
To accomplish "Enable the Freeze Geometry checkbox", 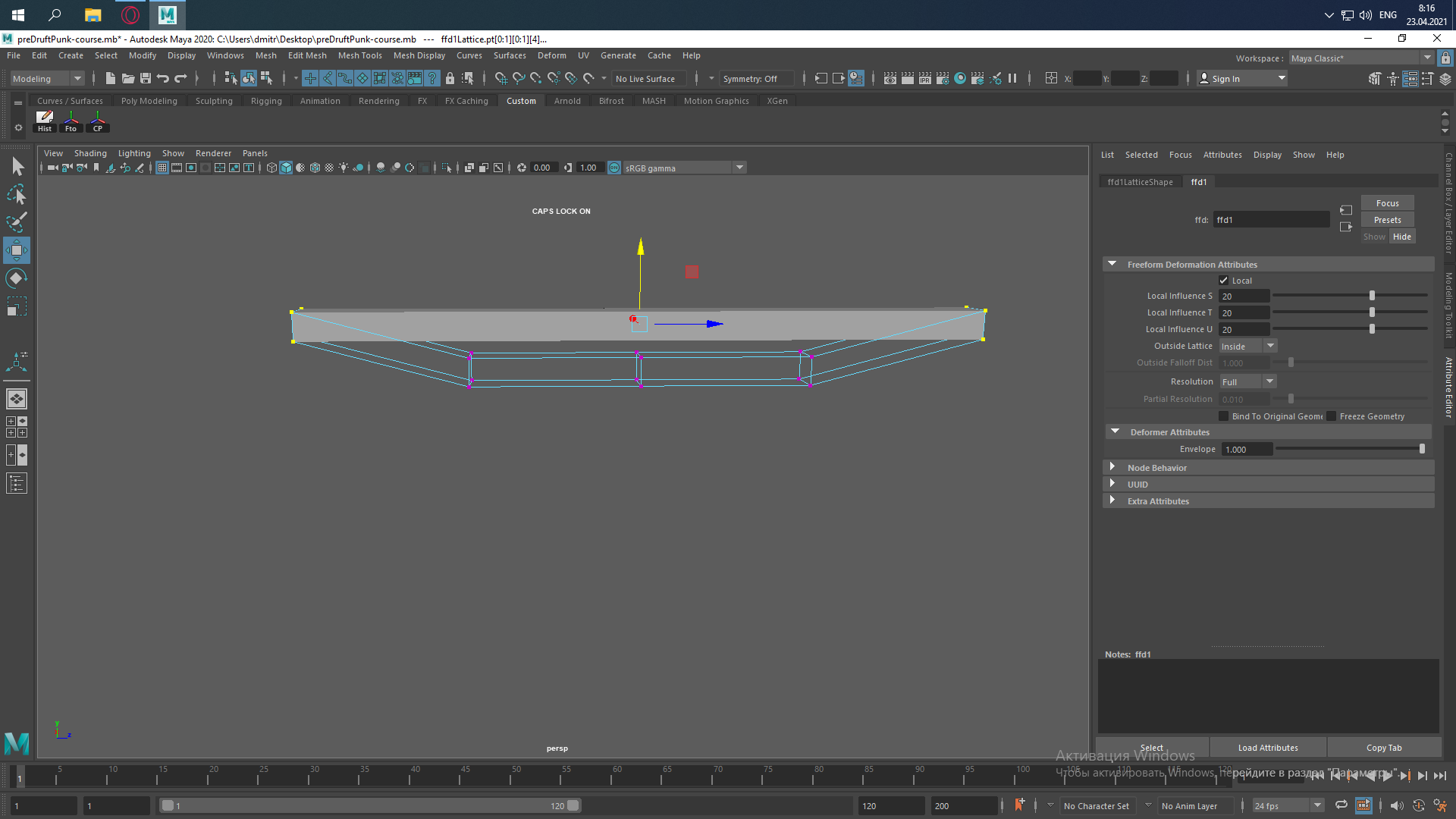I will pyautogui.click(x=1331, y=416).
